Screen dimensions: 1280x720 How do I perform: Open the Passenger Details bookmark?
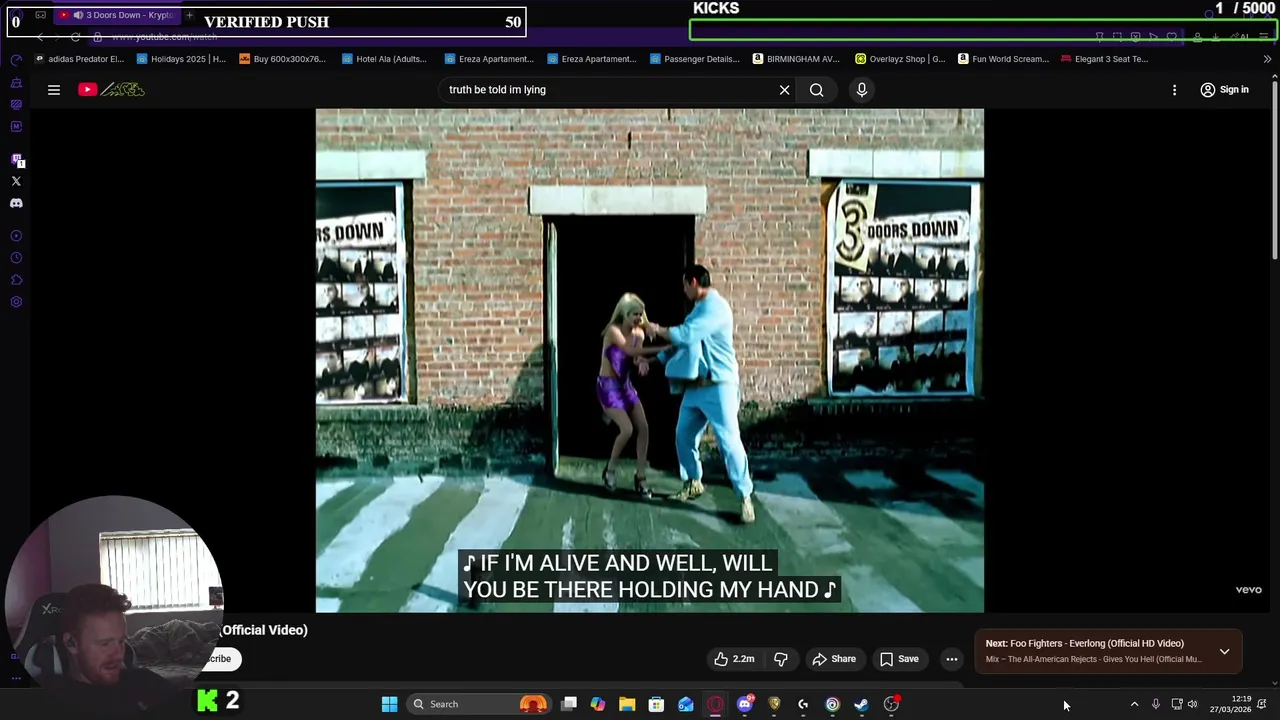(x=694, y=59)
